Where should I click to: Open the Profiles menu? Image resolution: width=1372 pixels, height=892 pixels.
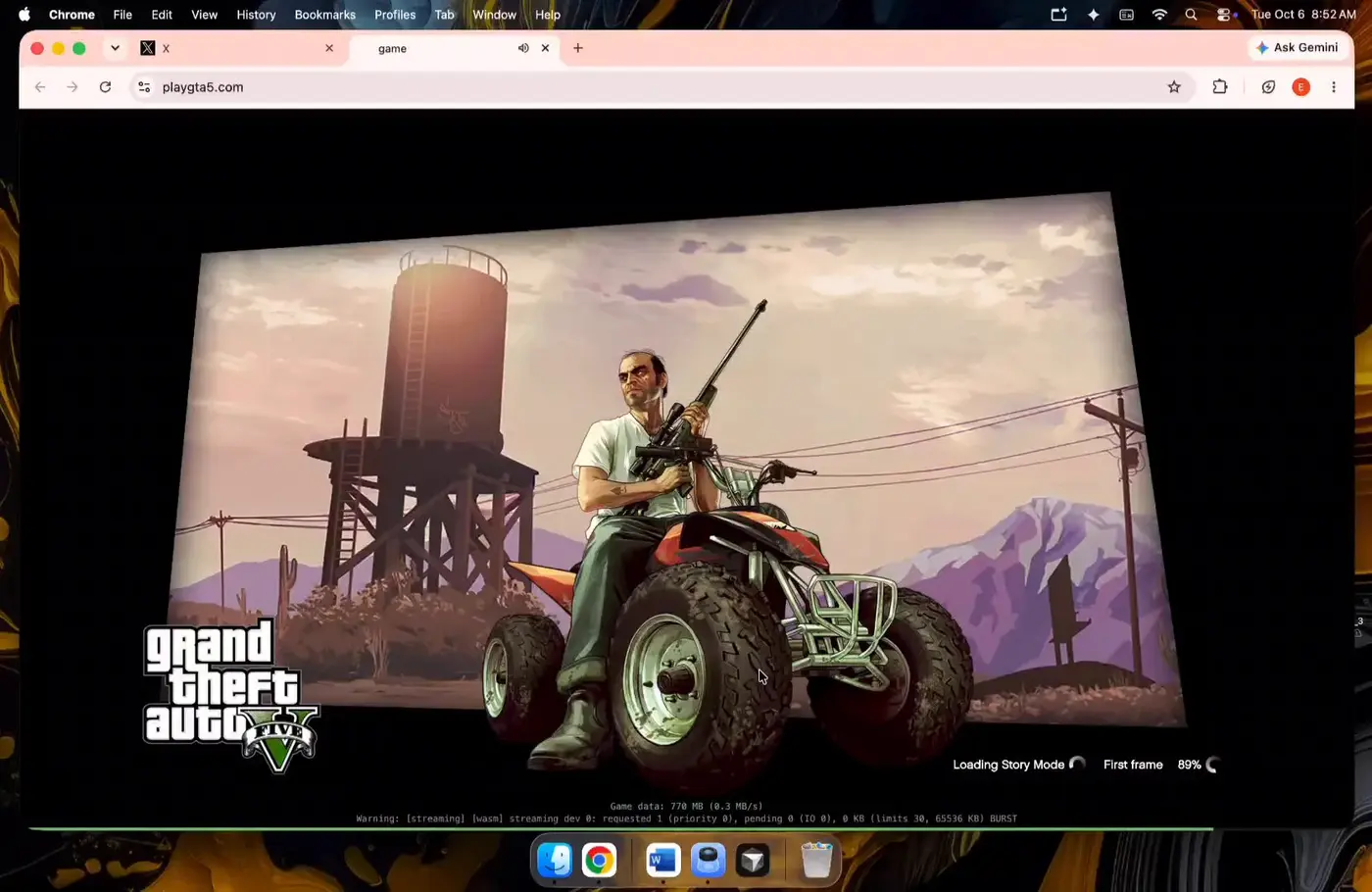[x=395, y=15]
